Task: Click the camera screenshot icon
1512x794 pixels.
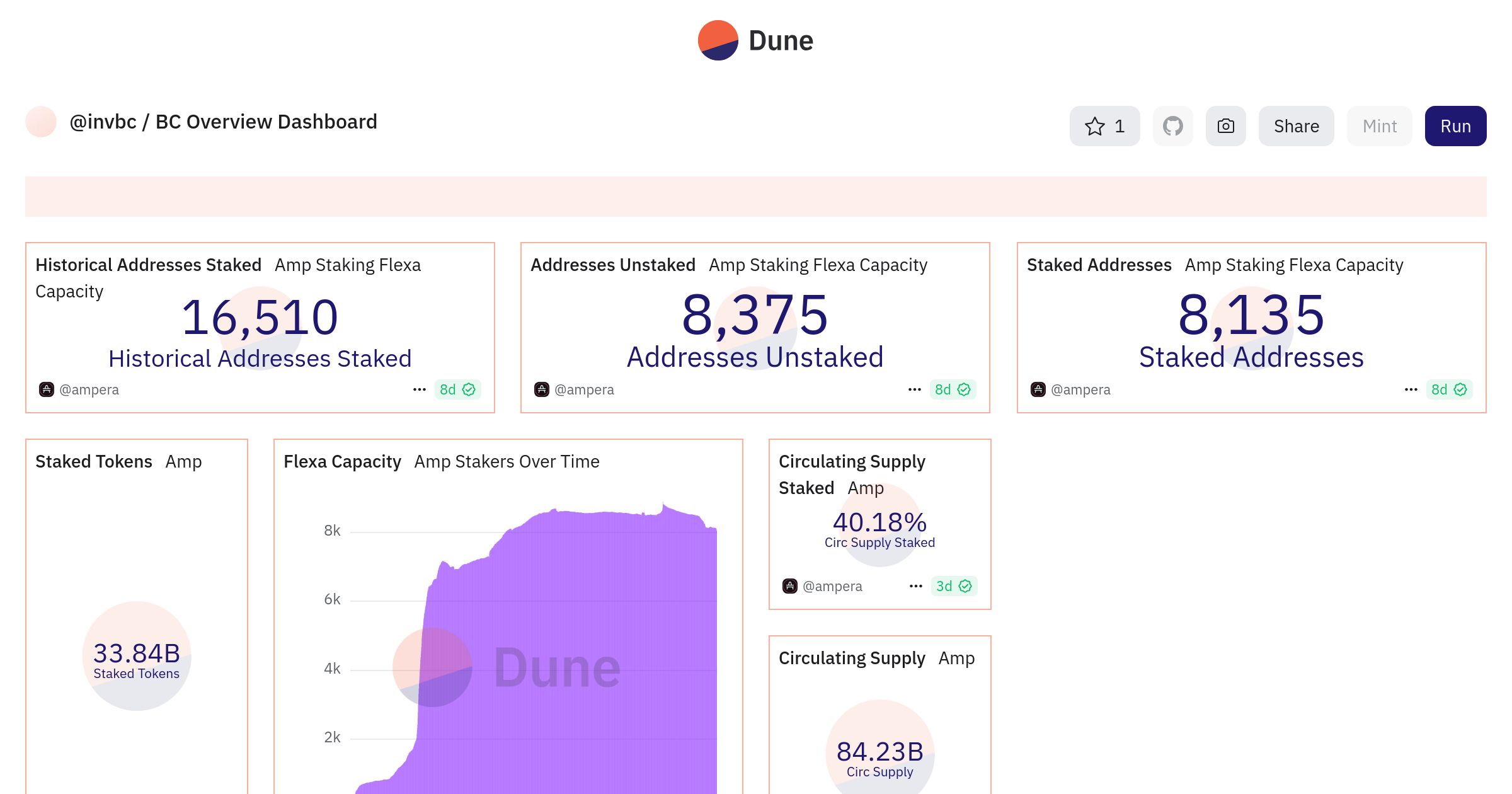Action: 1225,125
